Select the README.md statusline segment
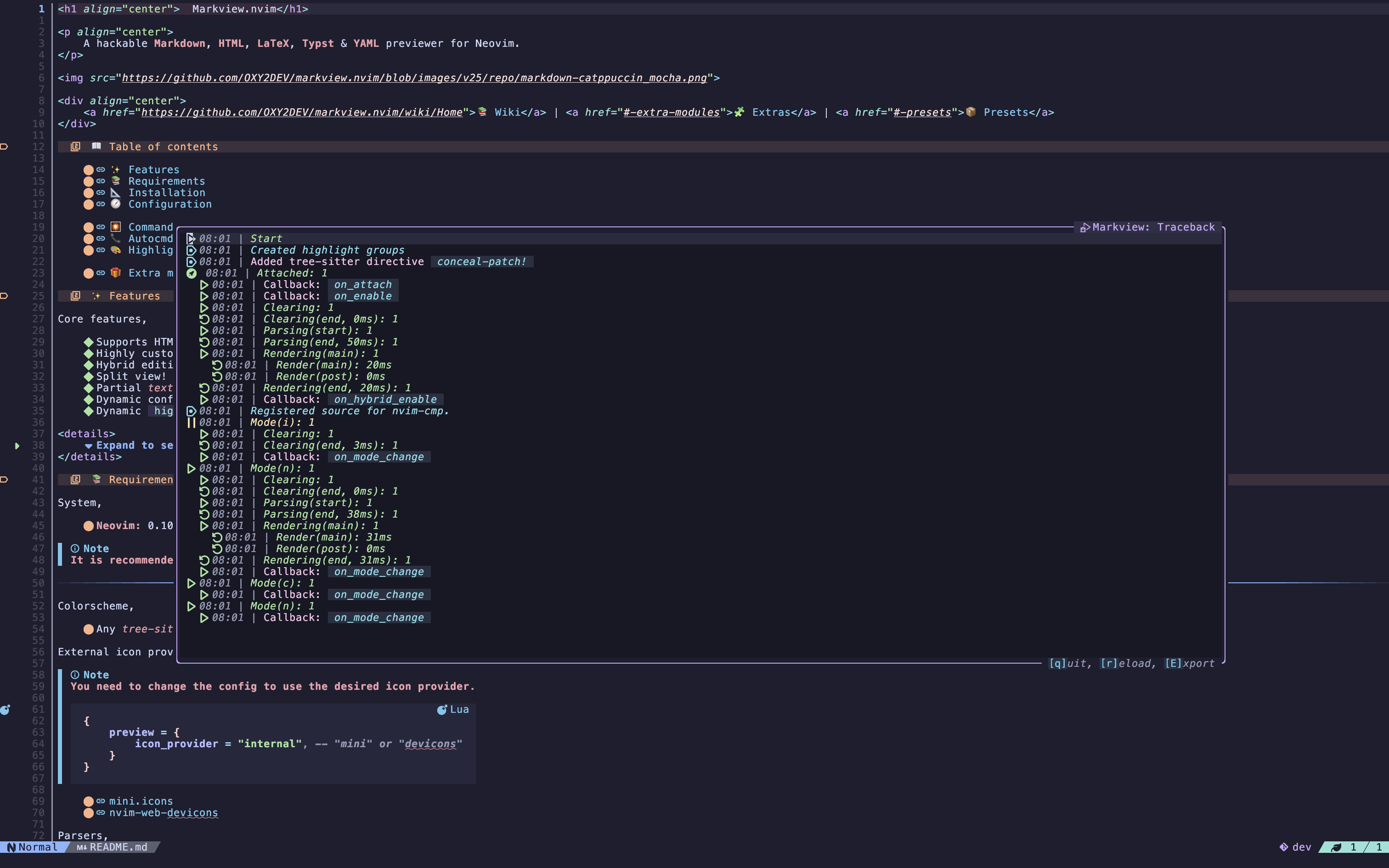This screenshot has height=868, width=1389. click(x=118, y=847)
